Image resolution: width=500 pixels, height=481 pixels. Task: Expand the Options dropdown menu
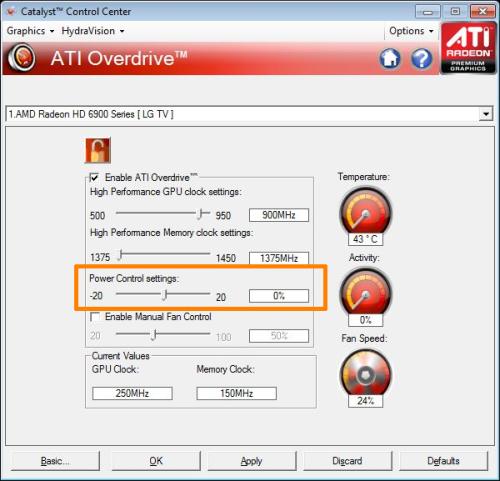(x=411, y=31)
